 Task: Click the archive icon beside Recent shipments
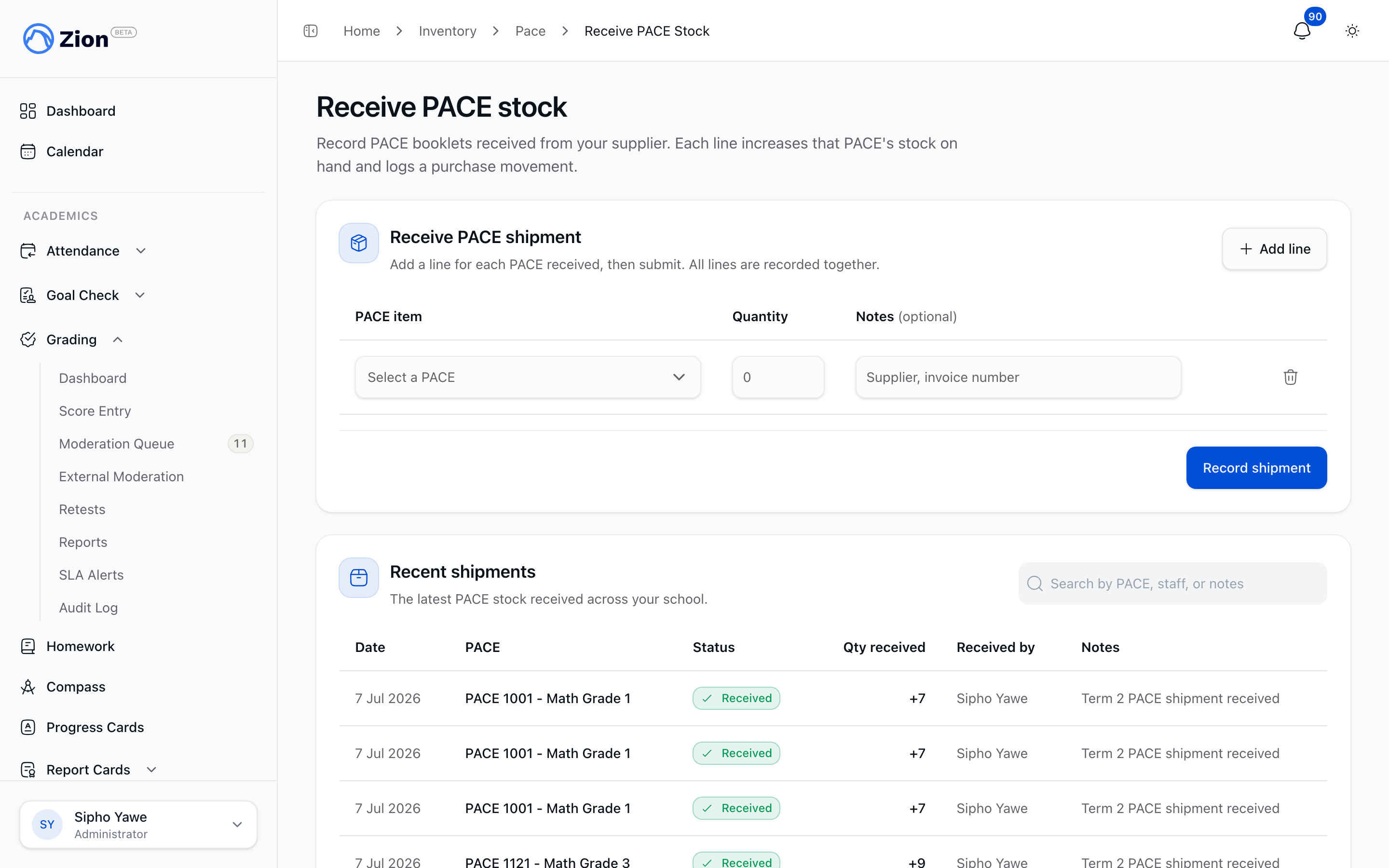point(359,578)
